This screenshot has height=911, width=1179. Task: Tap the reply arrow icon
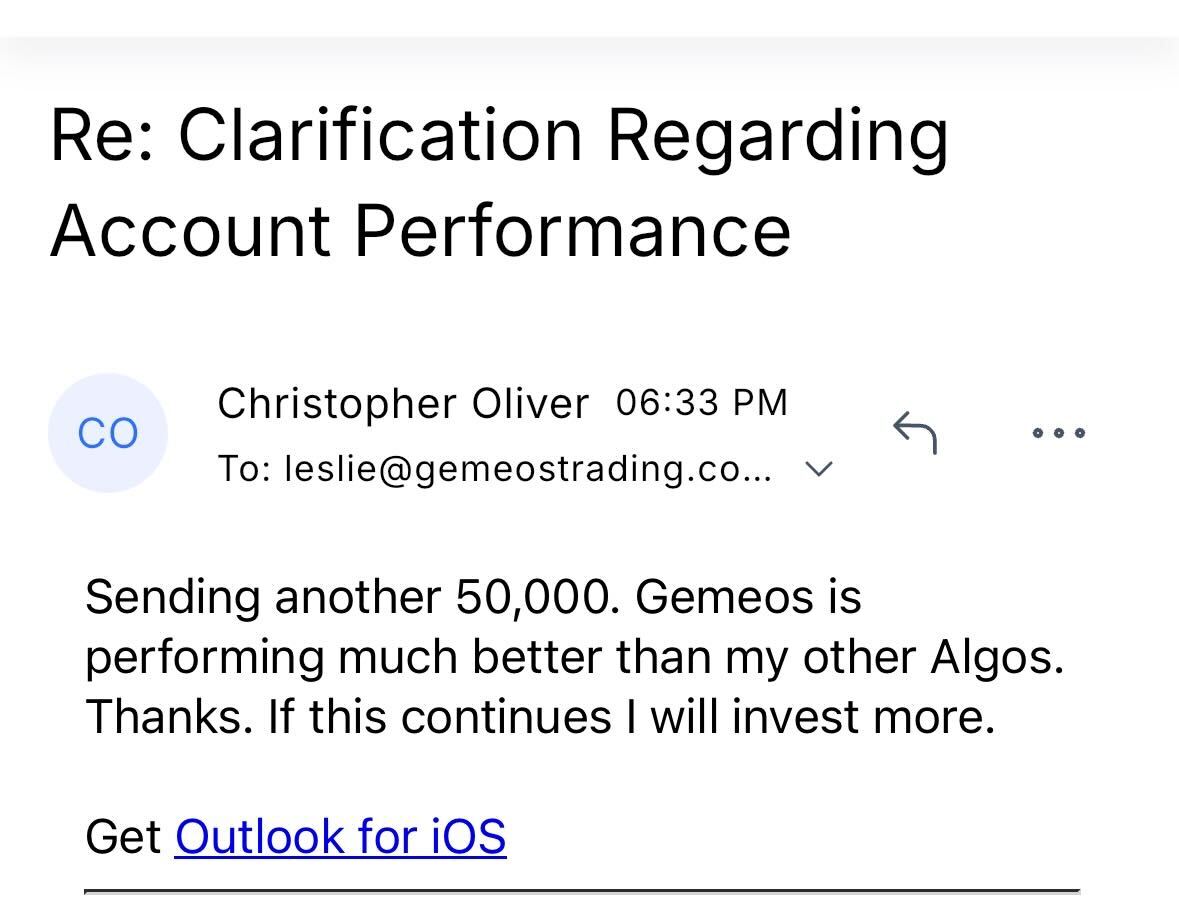[914, 432]
